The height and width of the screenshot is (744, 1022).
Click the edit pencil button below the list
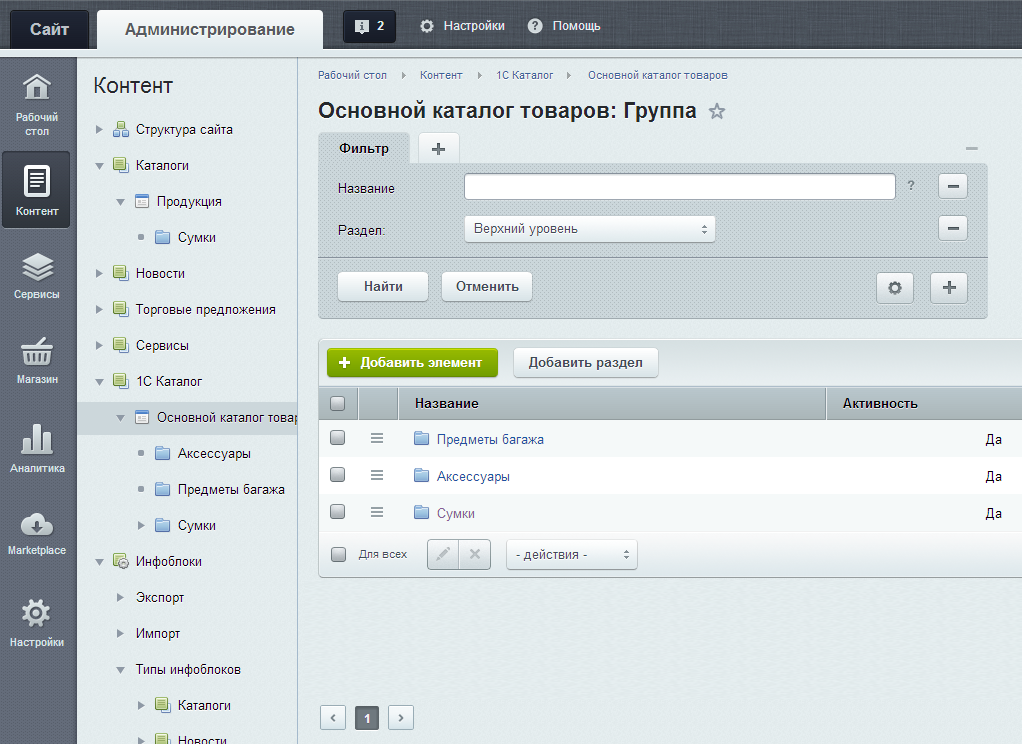coord(443,554)
